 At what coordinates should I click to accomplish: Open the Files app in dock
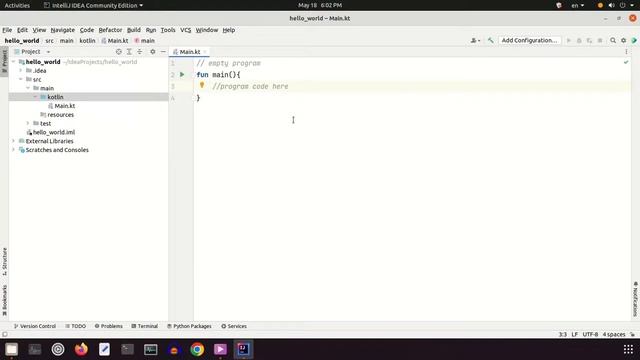coord(11,349)
